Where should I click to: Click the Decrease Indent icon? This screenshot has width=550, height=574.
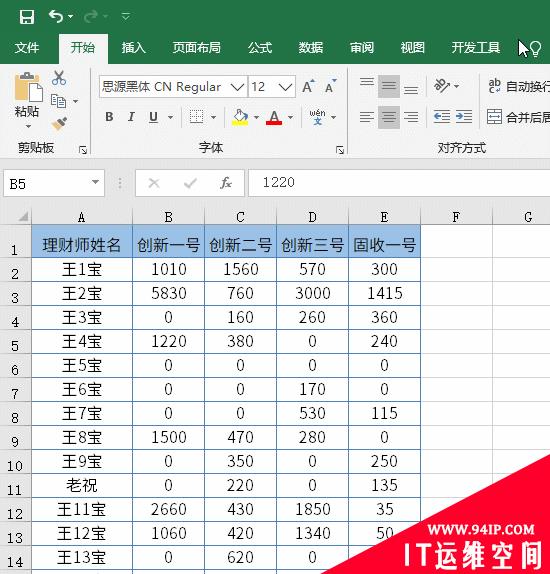point(442,117)
